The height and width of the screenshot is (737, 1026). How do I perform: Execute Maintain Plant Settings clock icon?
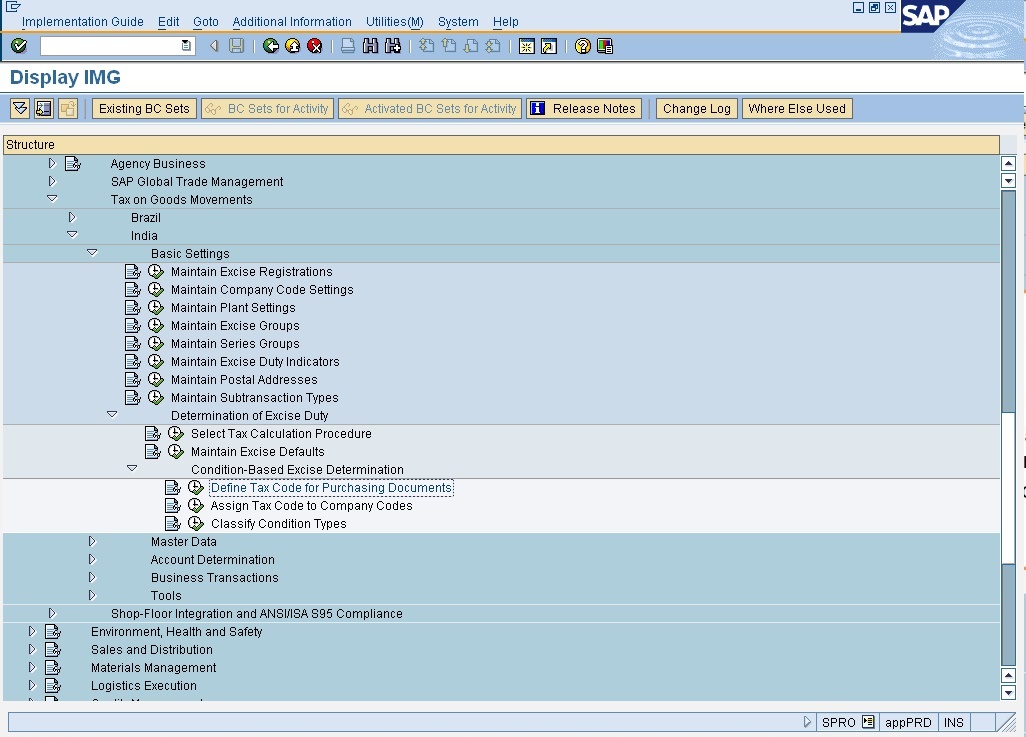[156, 307]
